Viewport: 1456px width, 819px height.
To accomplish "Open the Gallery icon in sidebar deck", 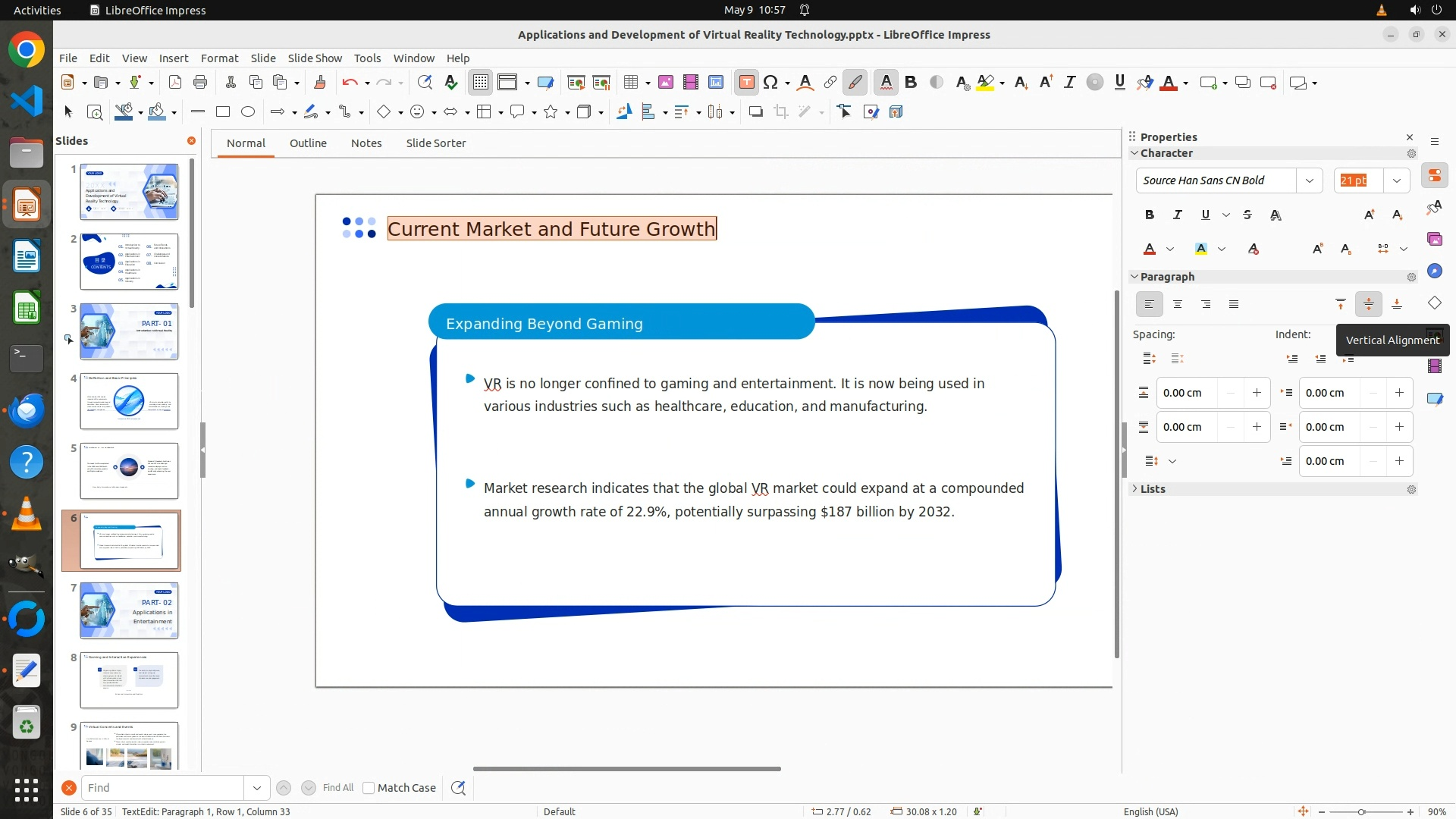I will 1434,240.
